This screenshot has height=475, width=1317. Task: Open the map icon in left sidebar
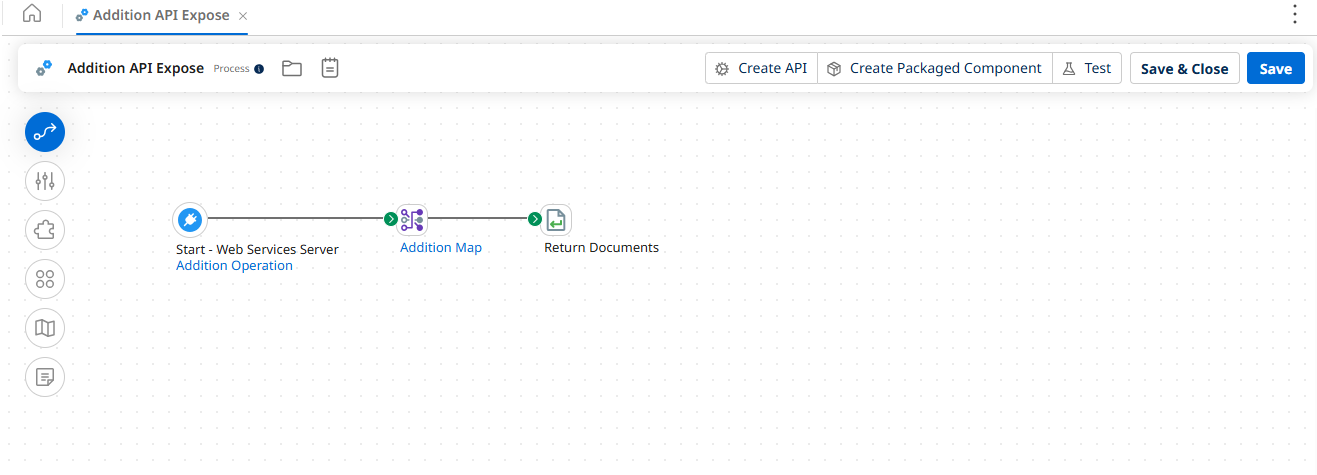(45, 328)
